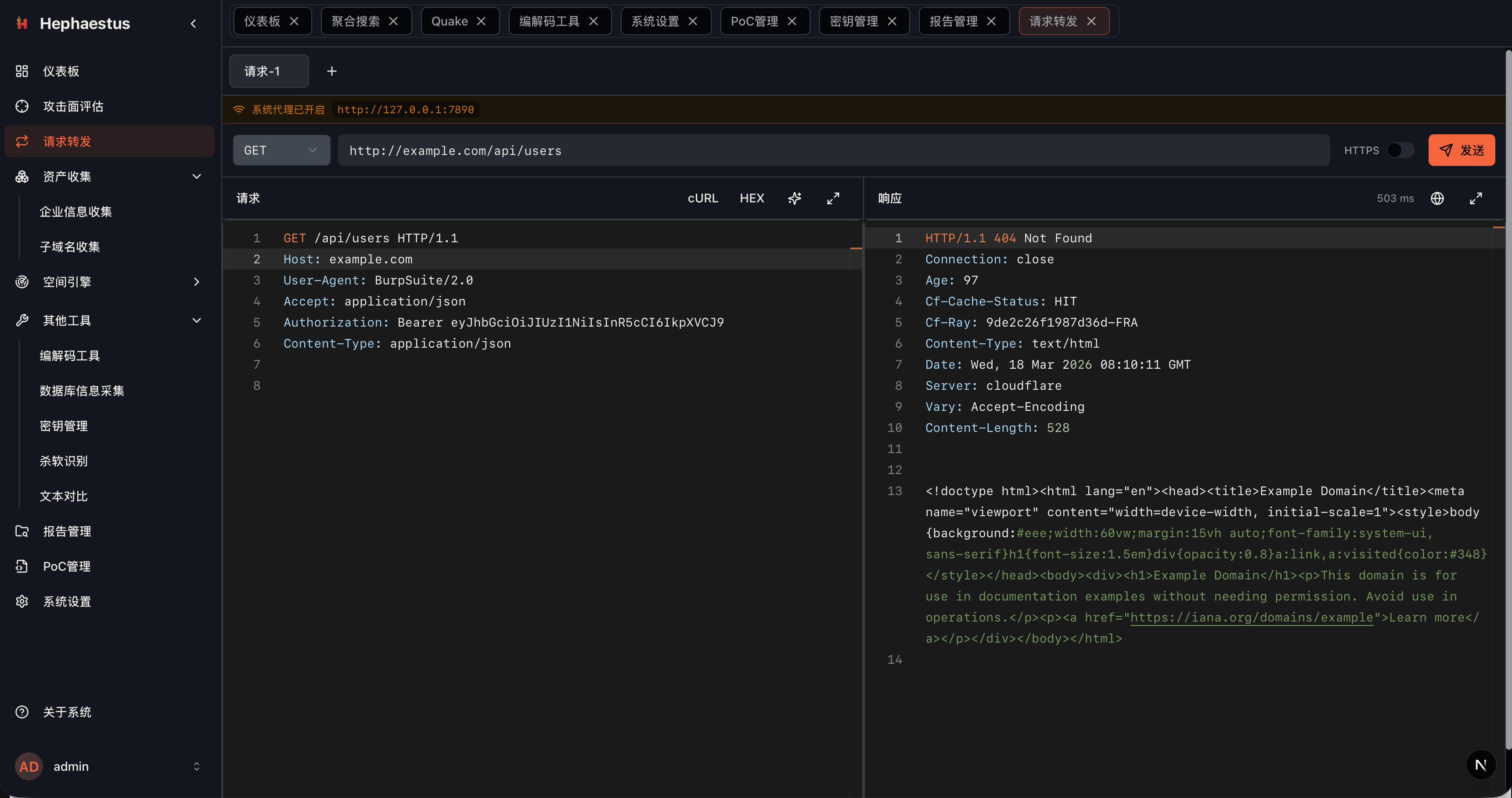
Task: Expand the request editor to fullscreen
Action: (x=833, y=198)
